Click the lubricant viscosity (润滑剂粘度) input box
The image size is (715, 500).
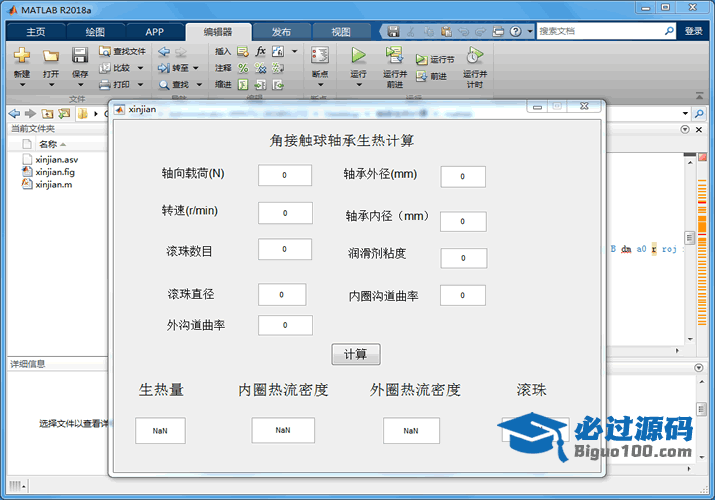pos(464,258)
